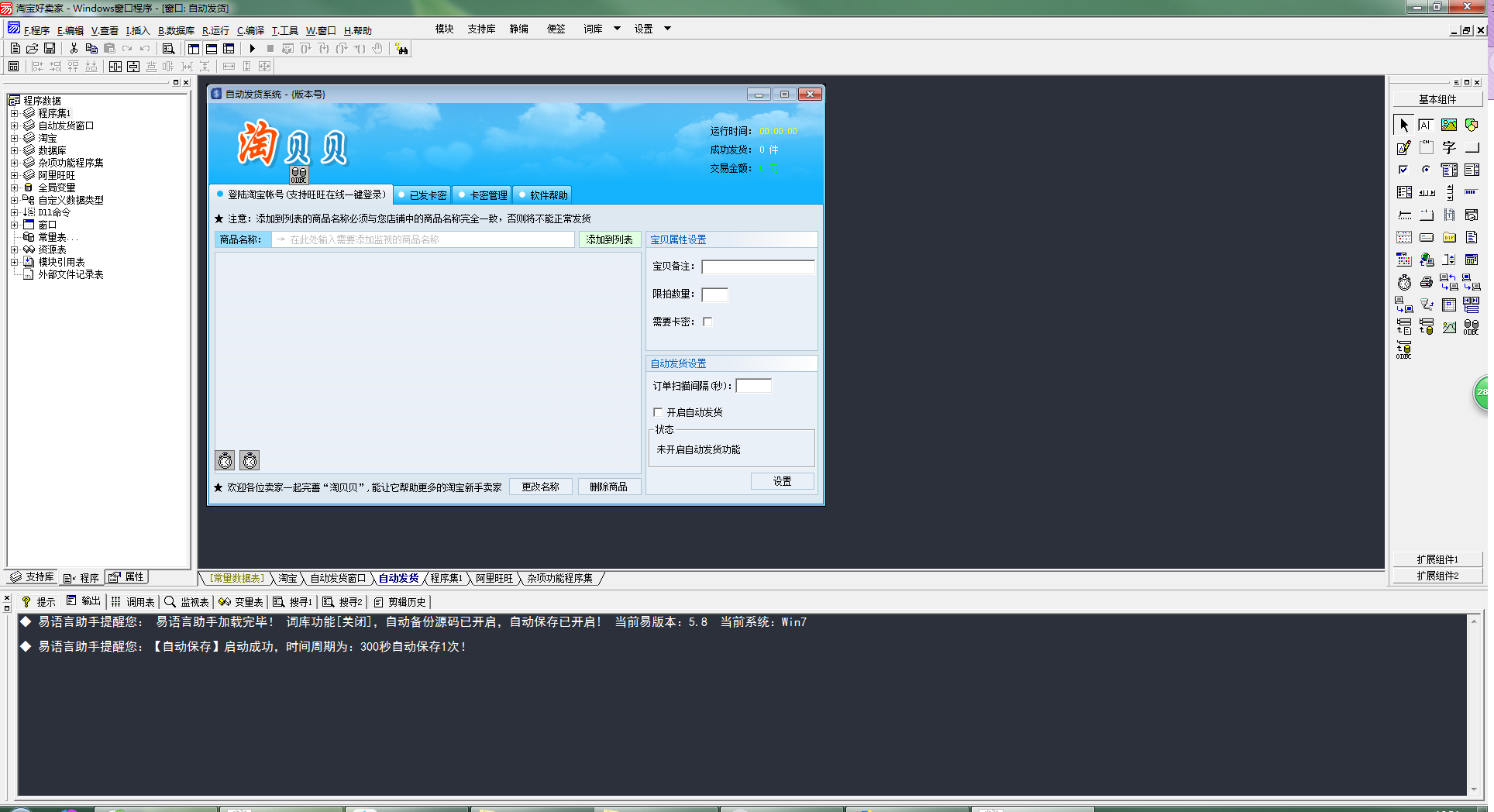
Task: Expand the 杂项功能程序集 tree node
Action: point(14,163)
